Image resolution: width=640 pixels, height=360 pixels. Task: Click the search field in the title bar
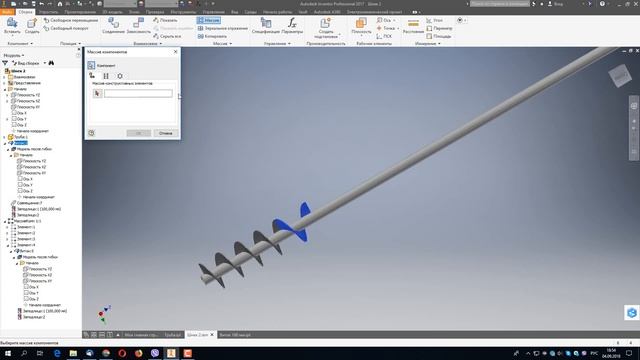(x=500, y=4)
